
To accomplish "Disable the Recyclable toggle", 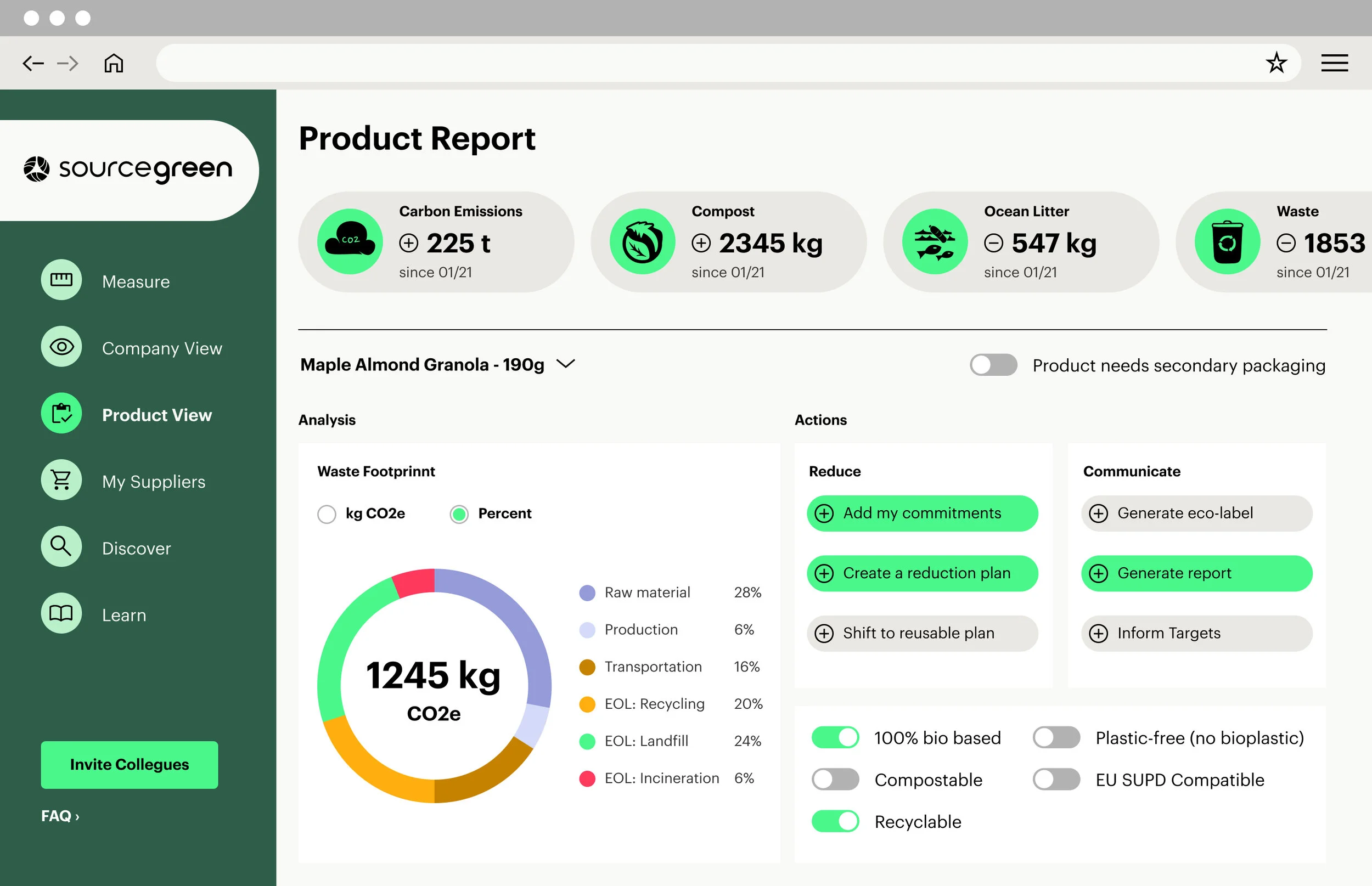I will [835, 822].
